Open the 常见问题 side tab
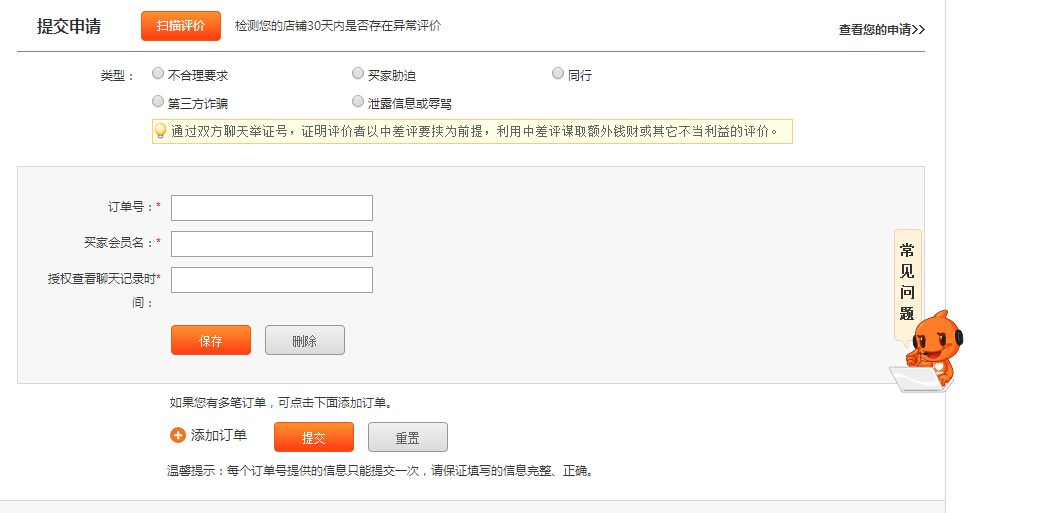1062x513 pixels. pos(907,284)
